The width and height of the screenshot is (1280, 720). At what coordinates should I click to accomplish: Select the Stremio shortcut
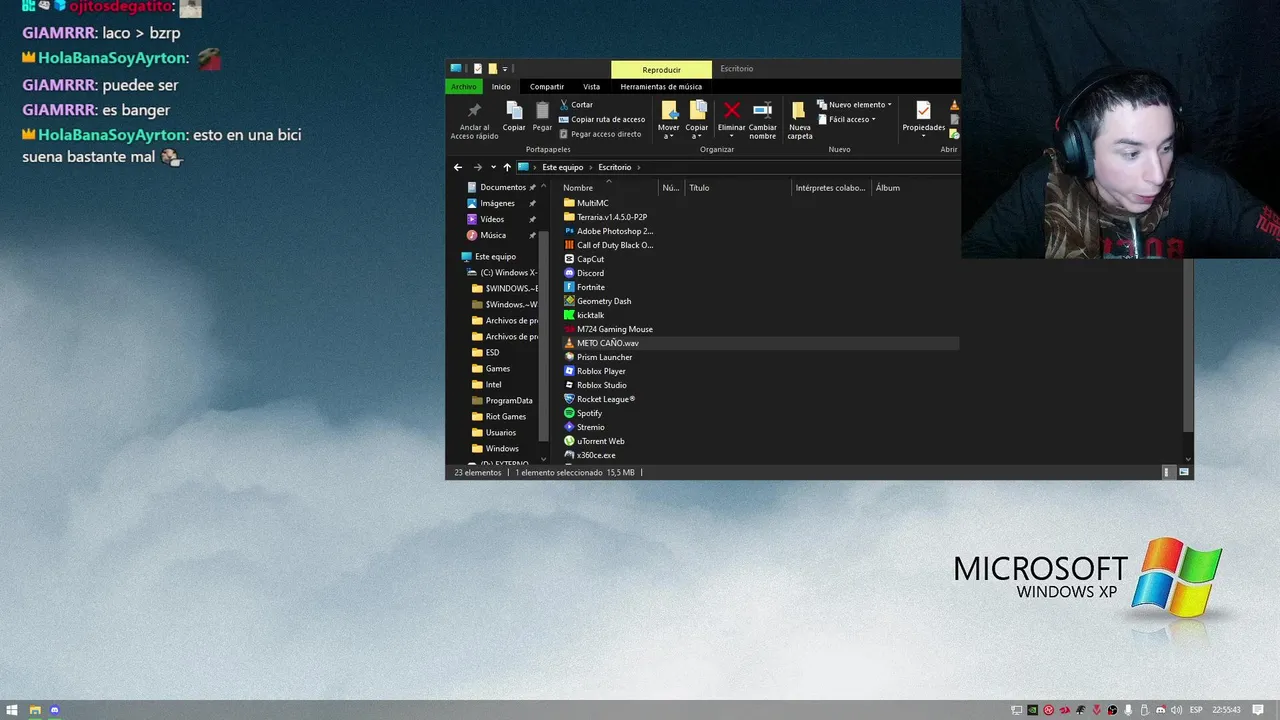point(584,427)
